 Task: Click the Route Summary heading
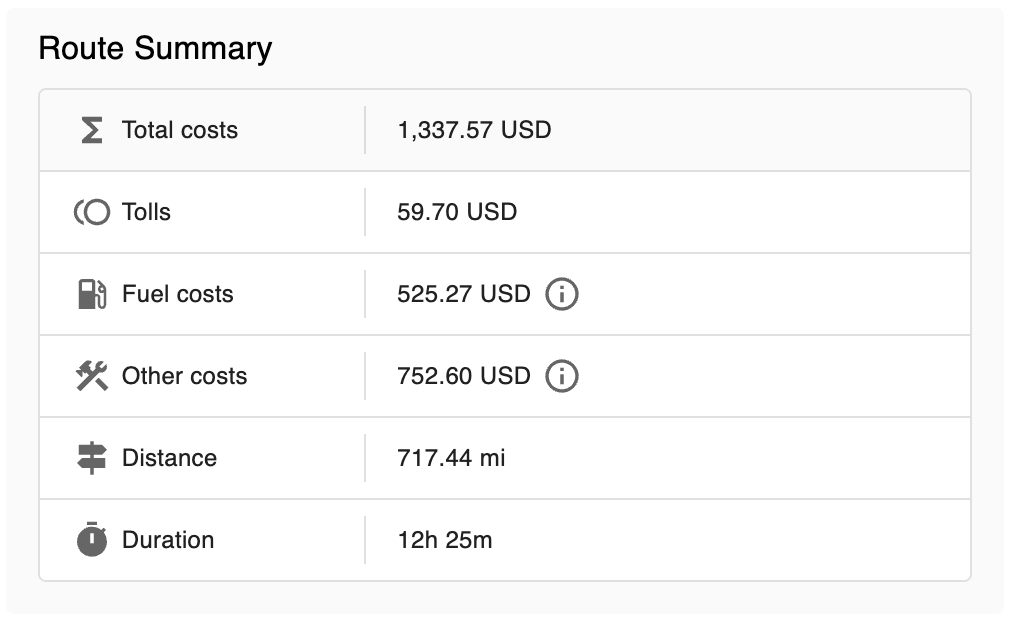click(156, 48)
